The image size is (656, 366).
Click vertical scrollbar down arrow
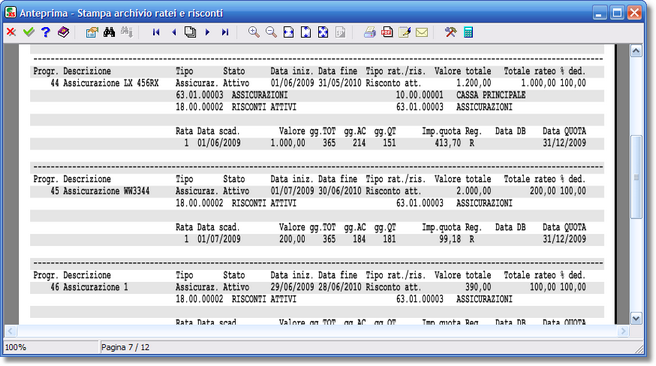coord(636,318)
